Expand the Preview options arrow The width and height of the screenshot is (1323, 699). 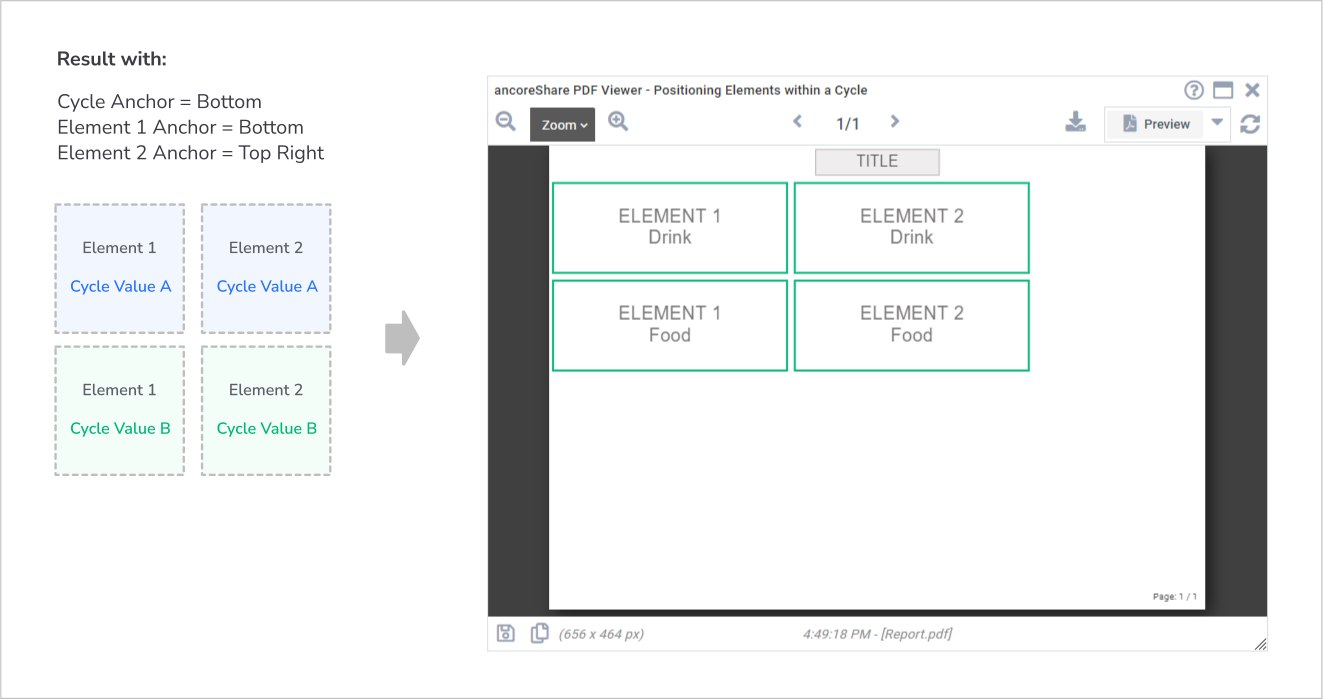1217,122
